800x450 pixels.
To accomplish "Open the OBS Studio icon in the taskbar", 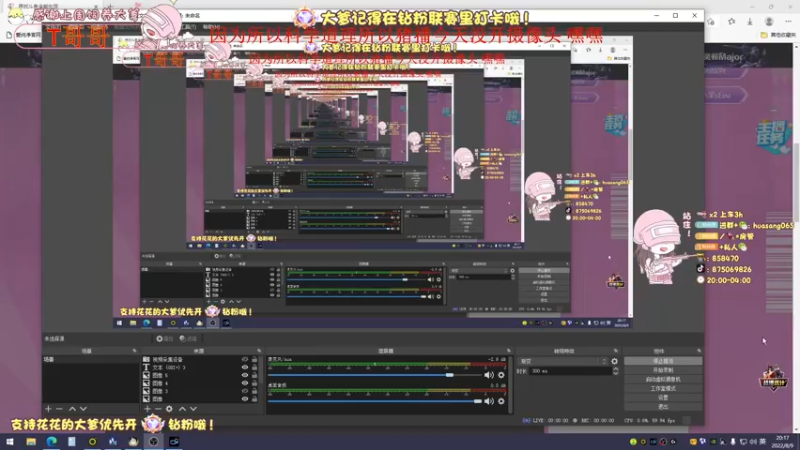I will click(x=154, y=441).
